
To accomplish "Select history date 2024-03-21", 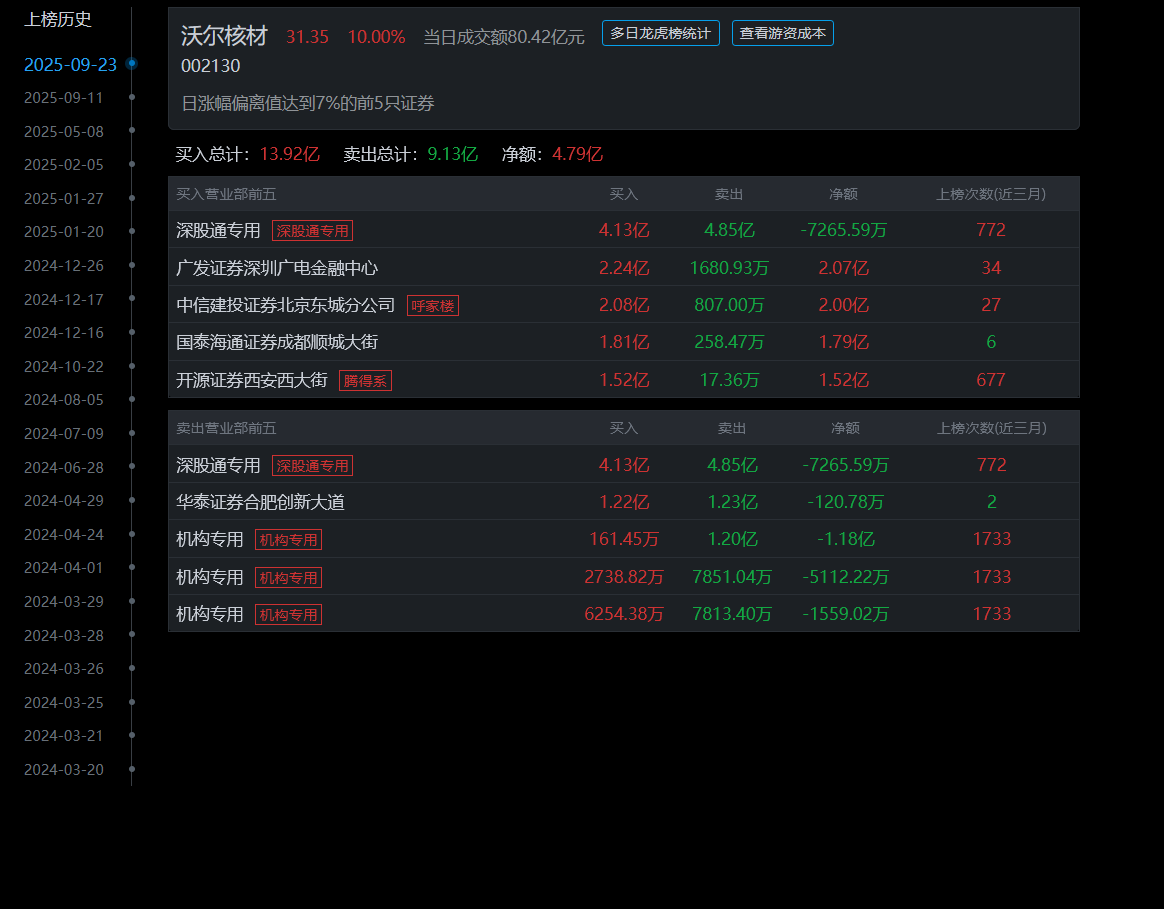I will [64, 735].
